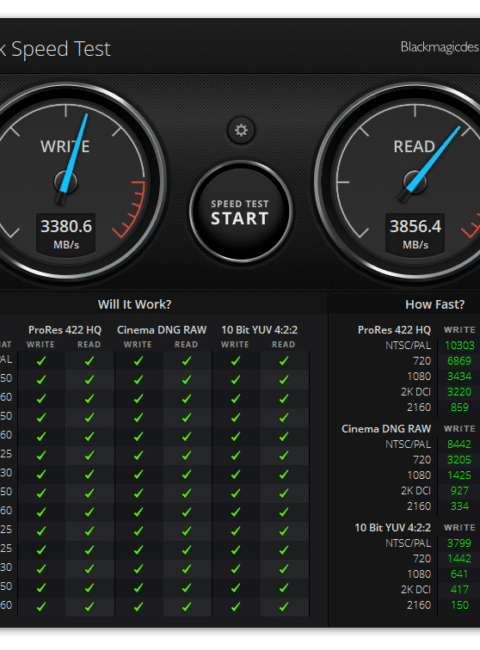Click ProRes 422 HQ header in Will It Work

tap(65, 330)
